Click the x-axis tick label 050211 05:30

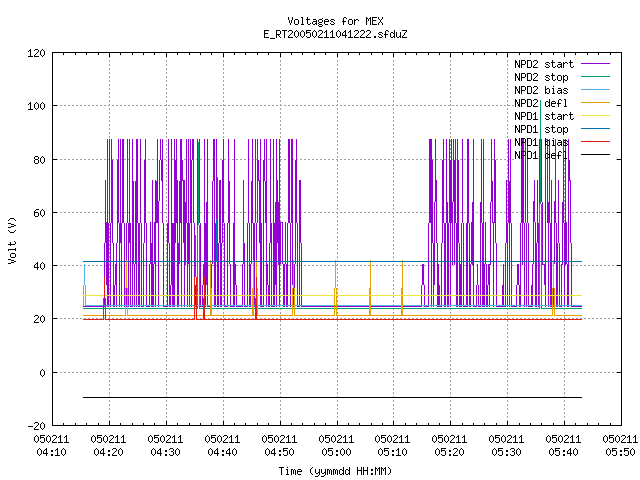[507, 446]
